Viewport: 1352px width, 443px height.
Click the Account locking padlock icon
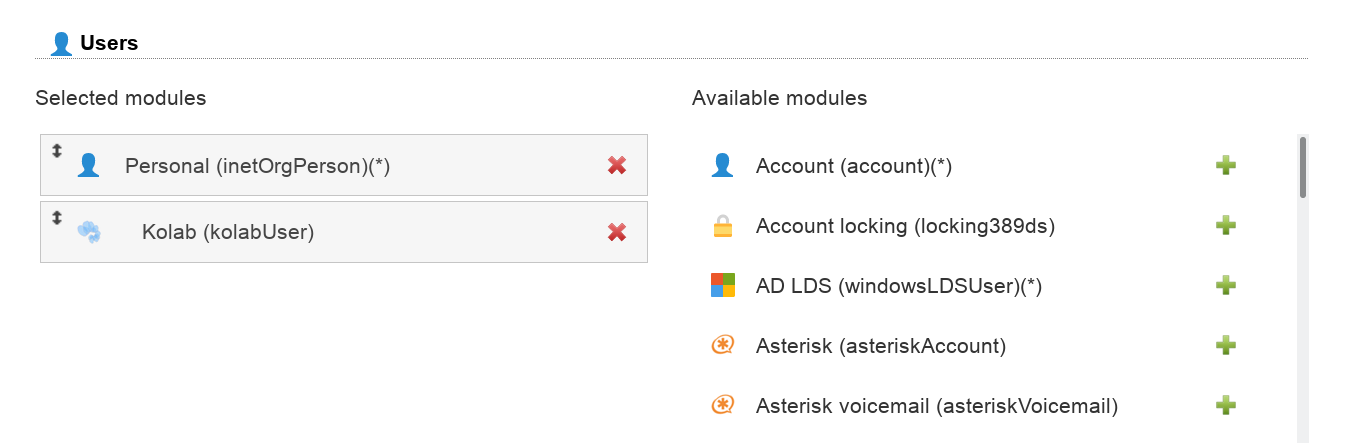[723, 227]
